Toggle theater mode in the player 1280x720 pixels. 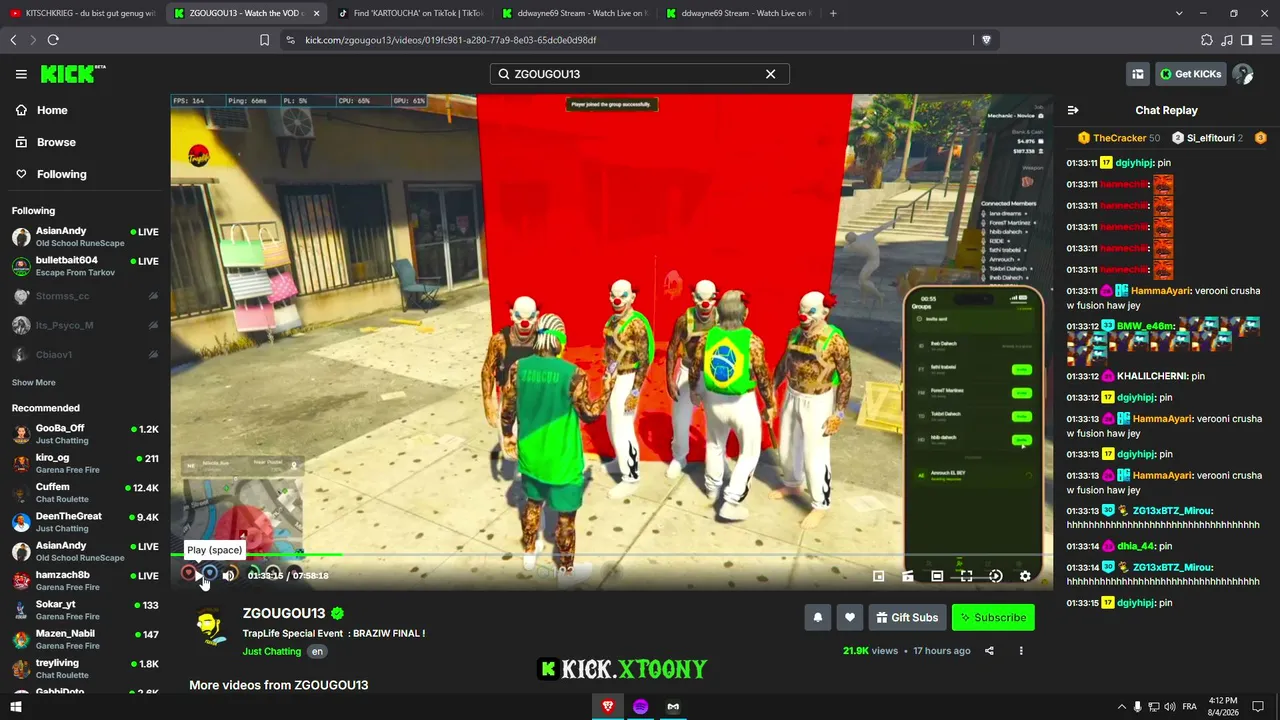point(937,576)
